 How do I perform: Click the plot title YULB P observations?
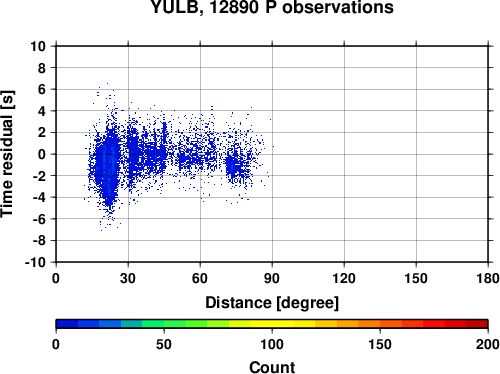(x=272, y=7)
